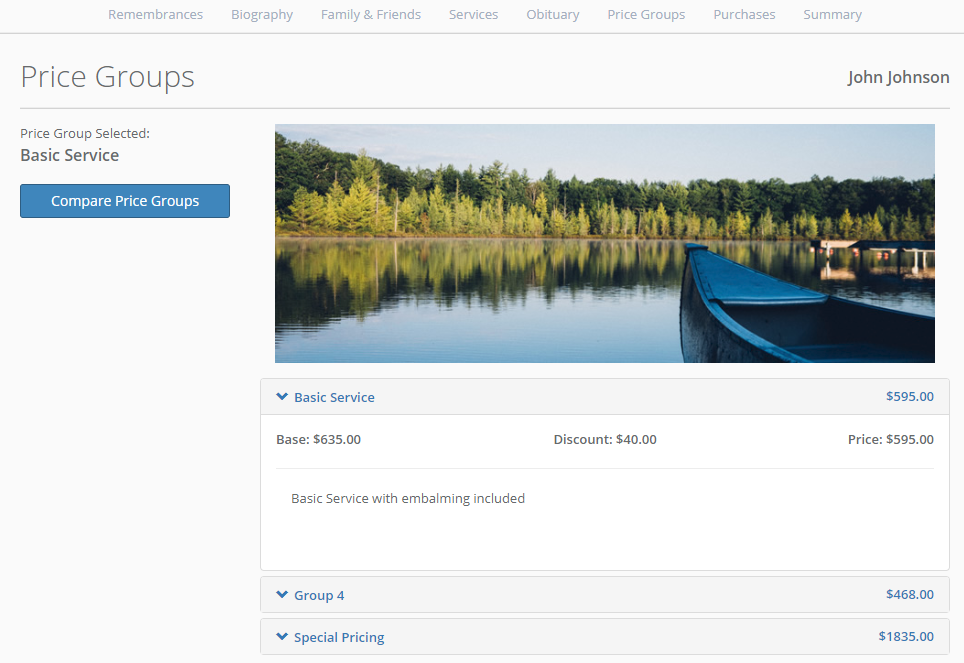Screen dimensions: 964x663
Task: Click the lake and canoe banner image
Action: 604,243
